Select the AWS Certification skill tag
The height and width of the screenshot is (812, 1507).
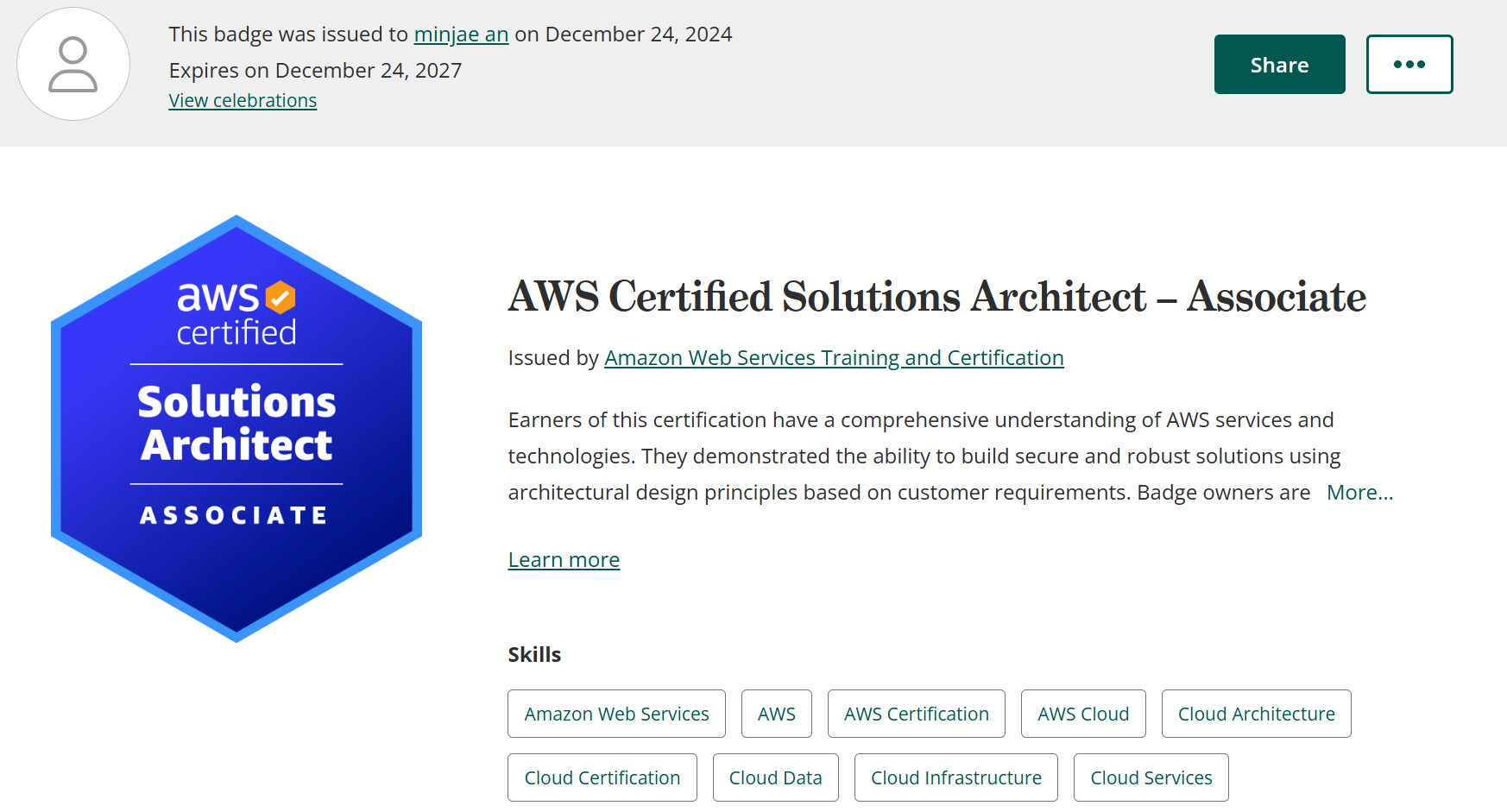tap(917, 714)
